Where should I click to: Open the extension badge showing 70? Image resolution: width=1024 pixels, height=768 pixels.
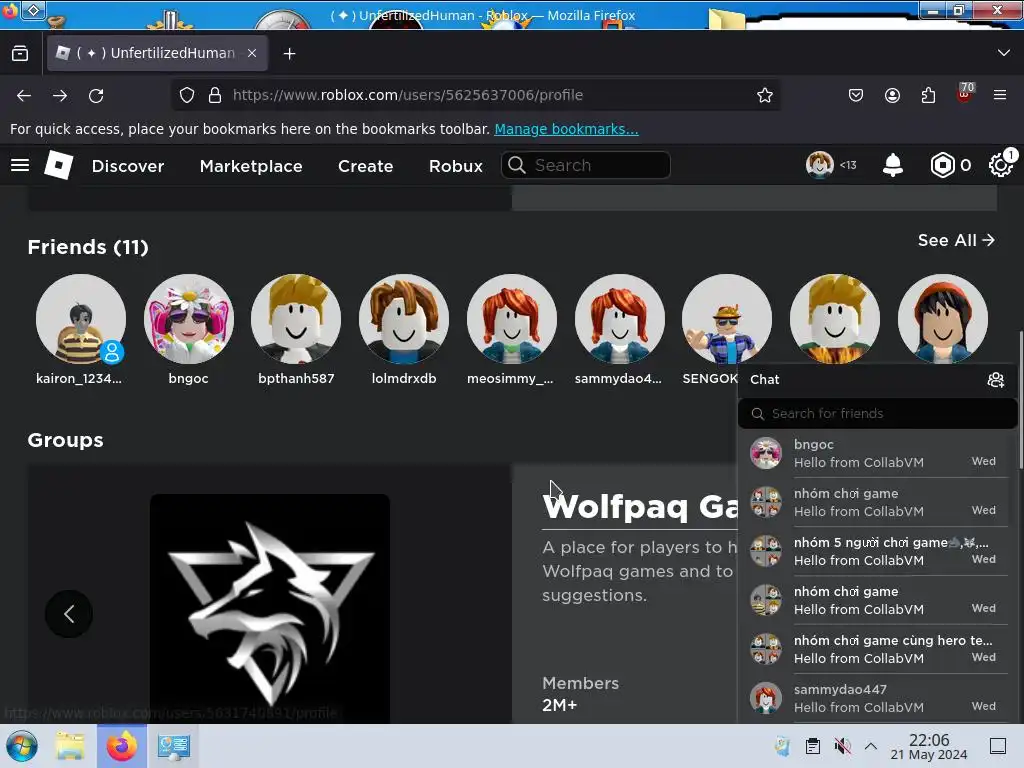click(x=965, y=93)
